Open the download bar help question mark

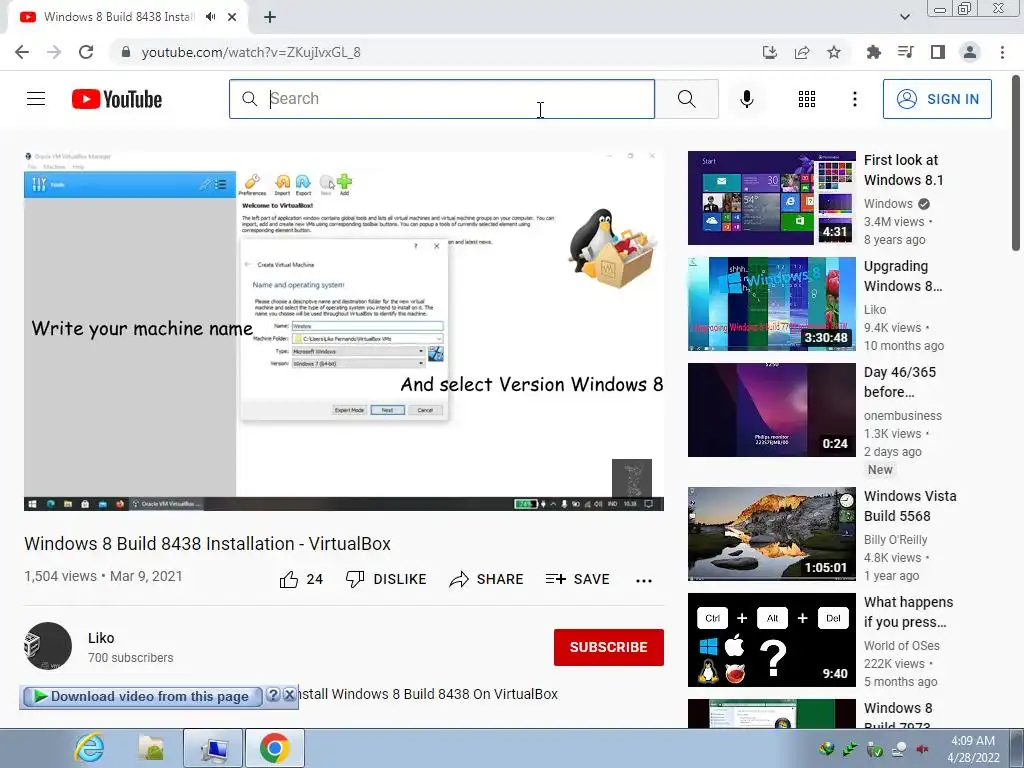(x=274, y=695)
